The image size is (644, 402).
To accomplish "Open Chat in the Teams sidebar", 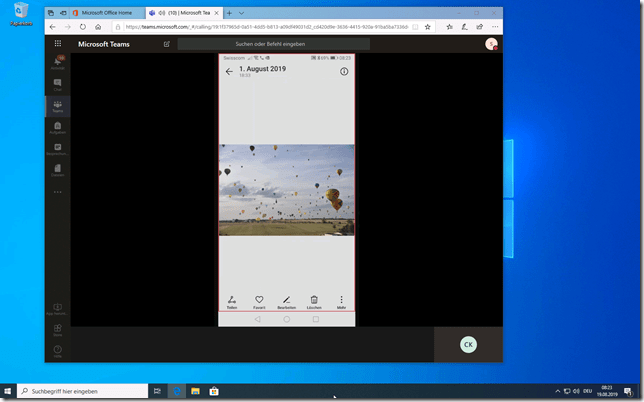I will point(57,84).
